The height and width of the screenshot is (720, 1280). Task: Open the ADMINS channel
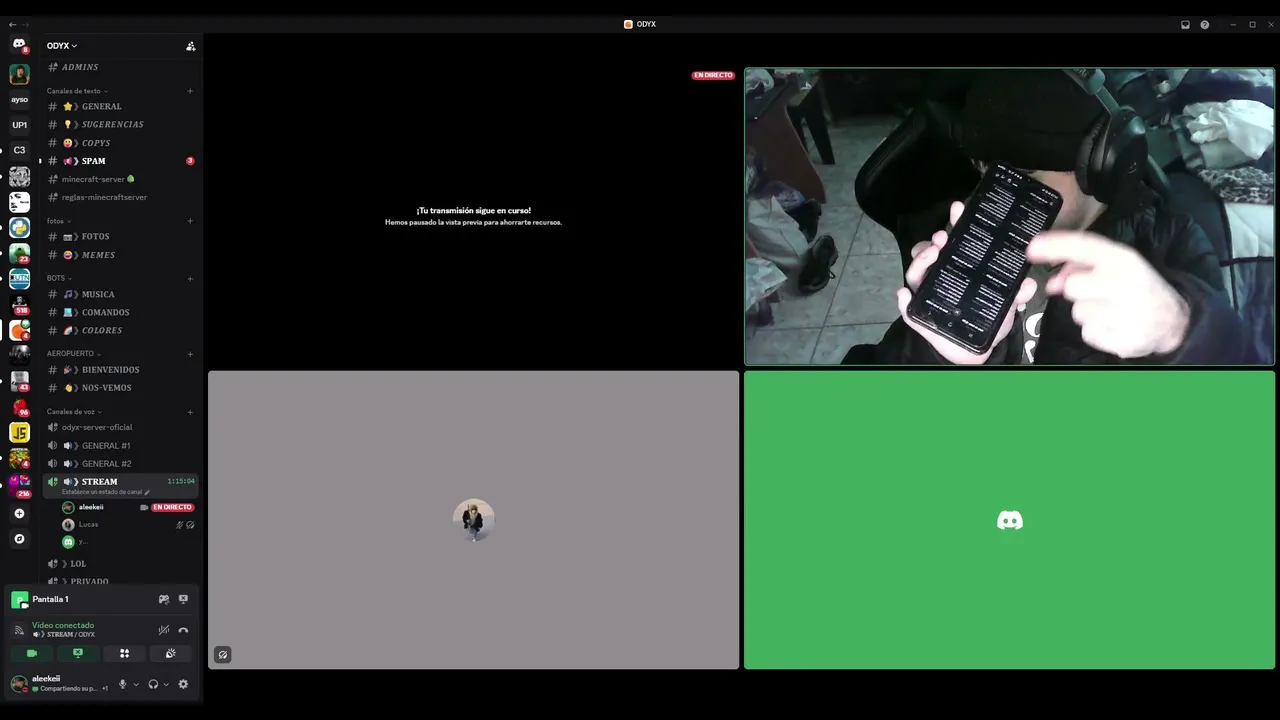click(121, 67)
